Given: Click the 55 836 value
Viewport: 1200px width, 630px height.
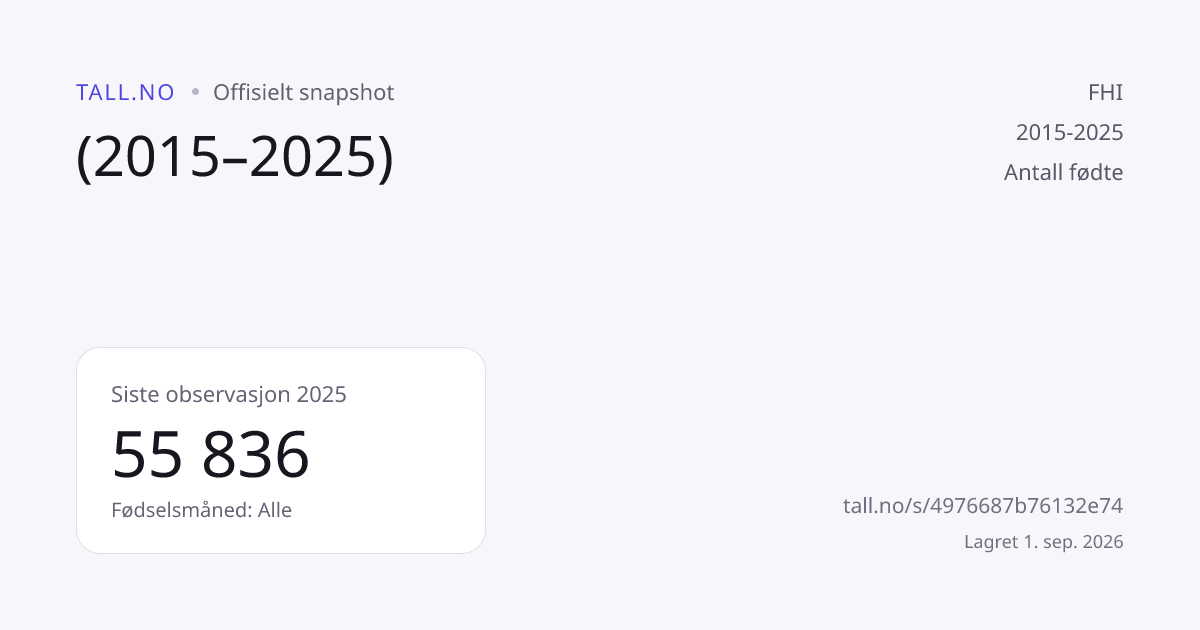Looking at the screenshot, I should click(x=211, y=454).
